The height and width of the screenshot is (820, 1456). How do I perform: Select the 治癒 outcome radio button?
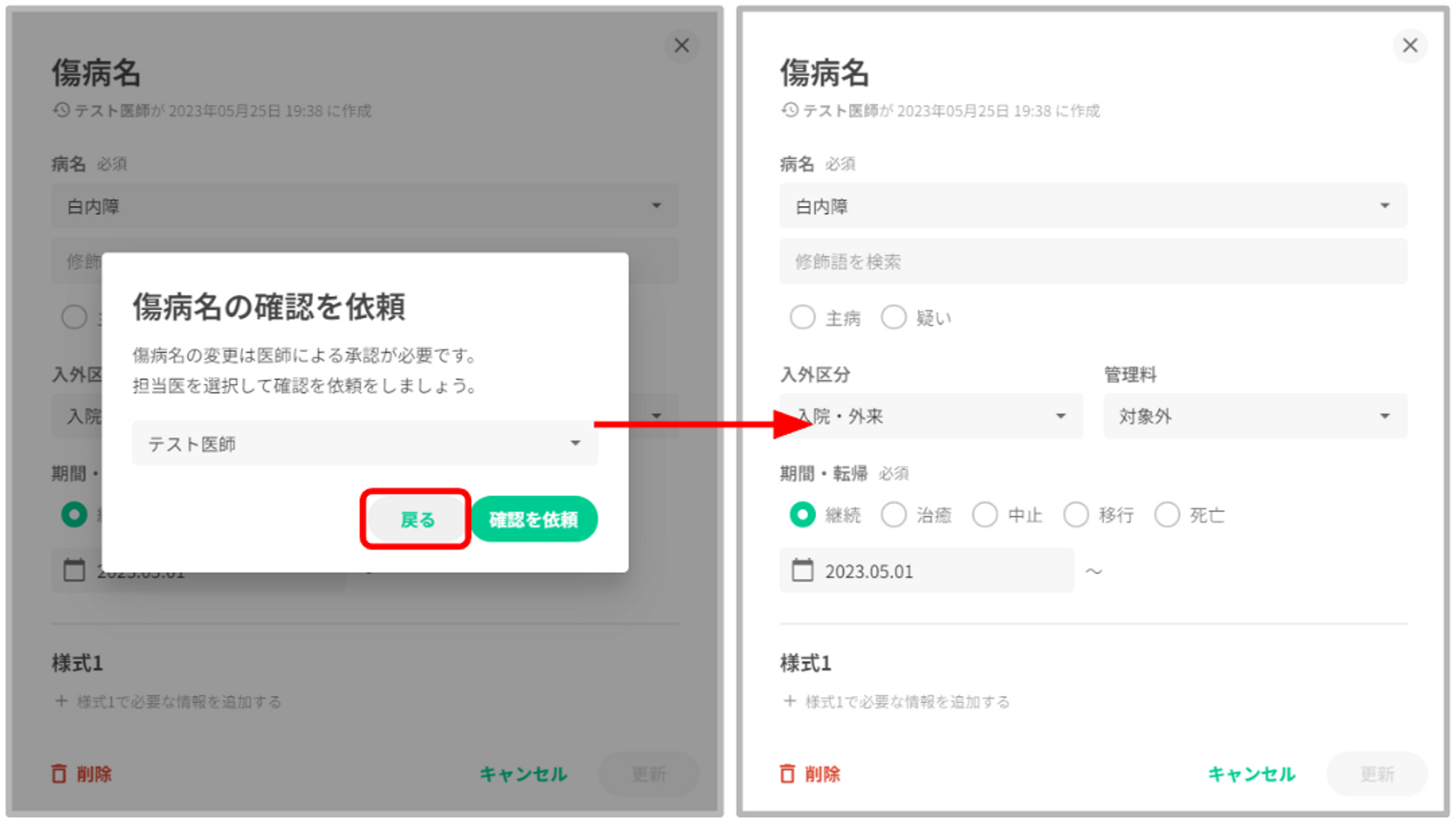(x=894, y=515)
